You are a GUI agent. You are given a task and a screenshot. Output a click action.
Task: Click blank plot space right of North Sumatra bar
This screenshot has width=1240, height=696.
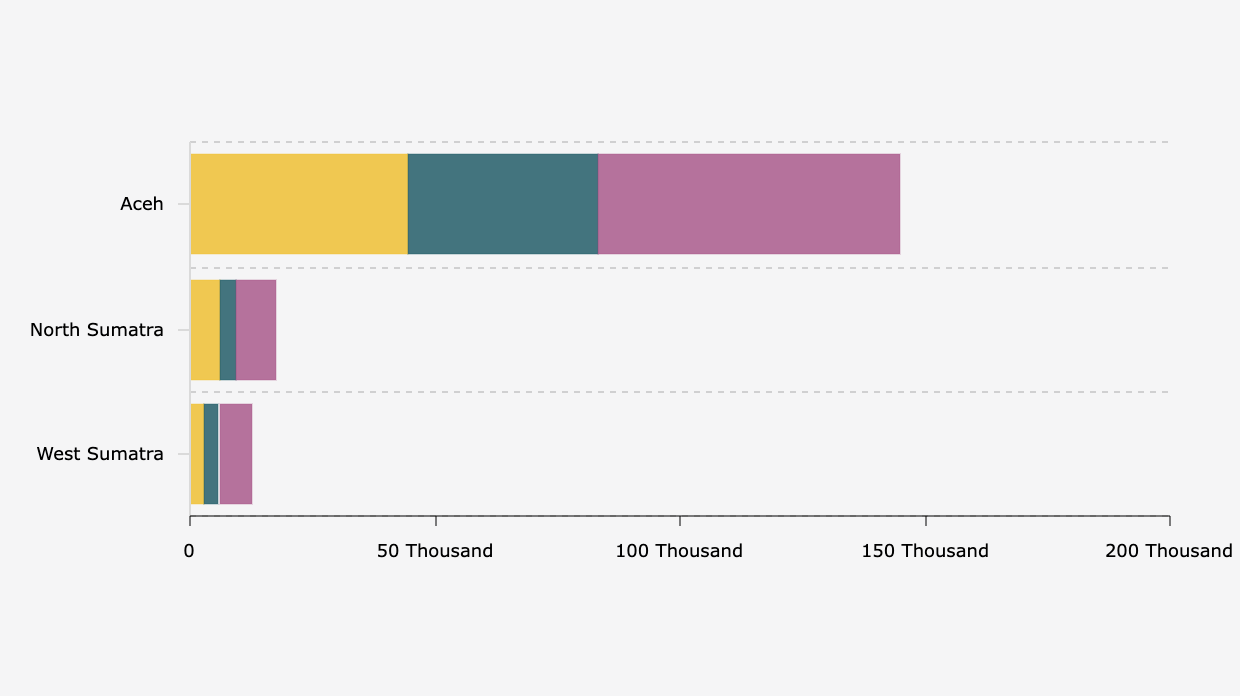(x=720, y=330)
